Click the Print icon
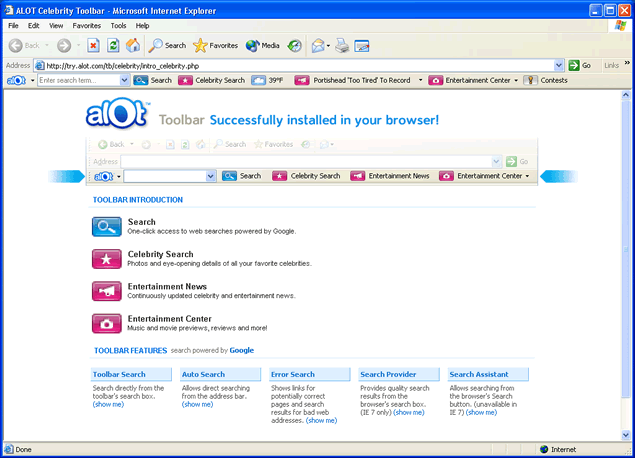635x458 pixels. (342, 45)
